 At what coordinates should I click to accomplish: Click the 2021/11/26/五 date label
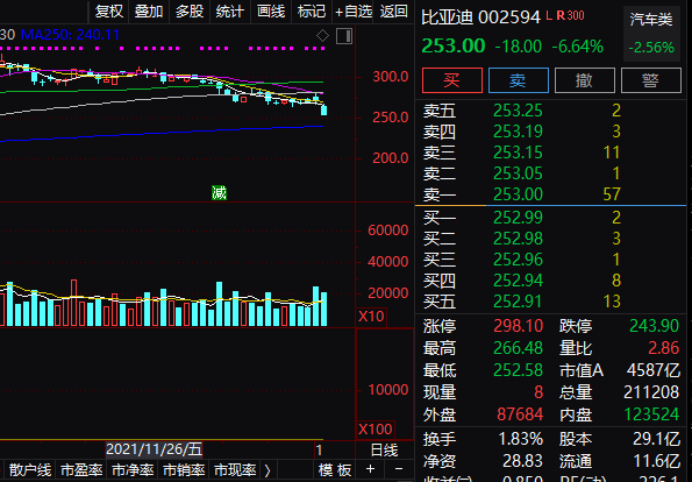[x=154, y=449]
